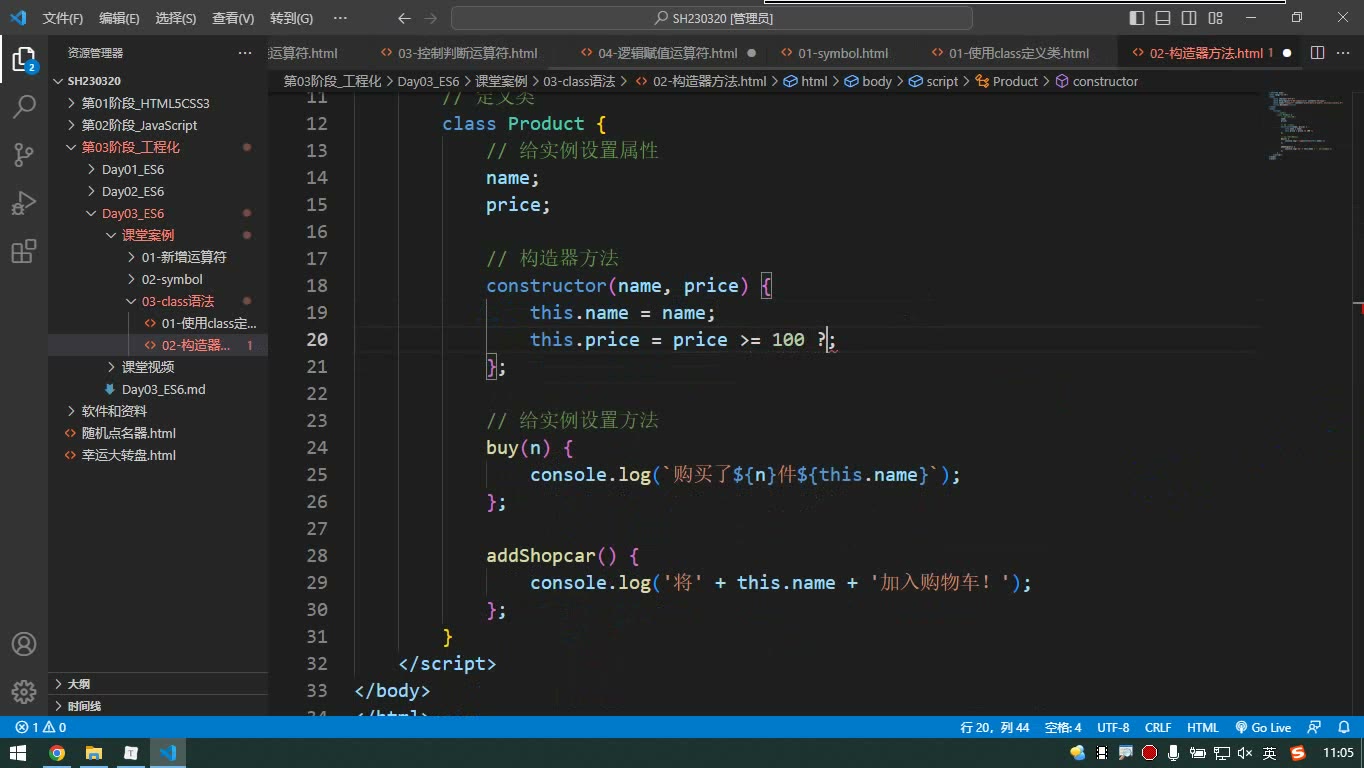This screenshot has width=1364, height=768.
Task: Open the Source Control view
Action: pos(24,154)
